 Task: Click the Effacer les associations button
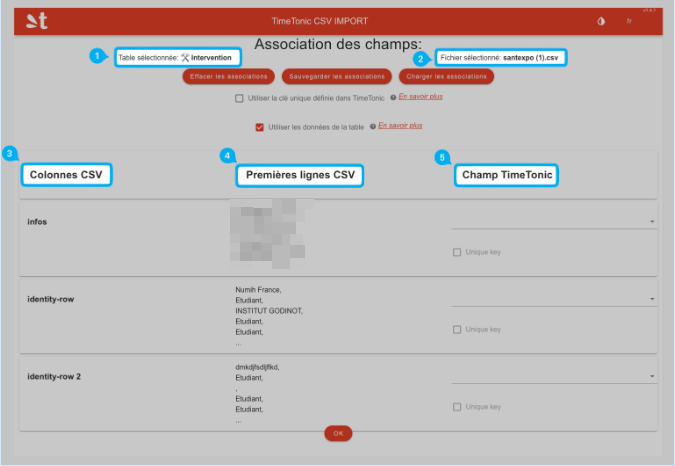(229, 77)
